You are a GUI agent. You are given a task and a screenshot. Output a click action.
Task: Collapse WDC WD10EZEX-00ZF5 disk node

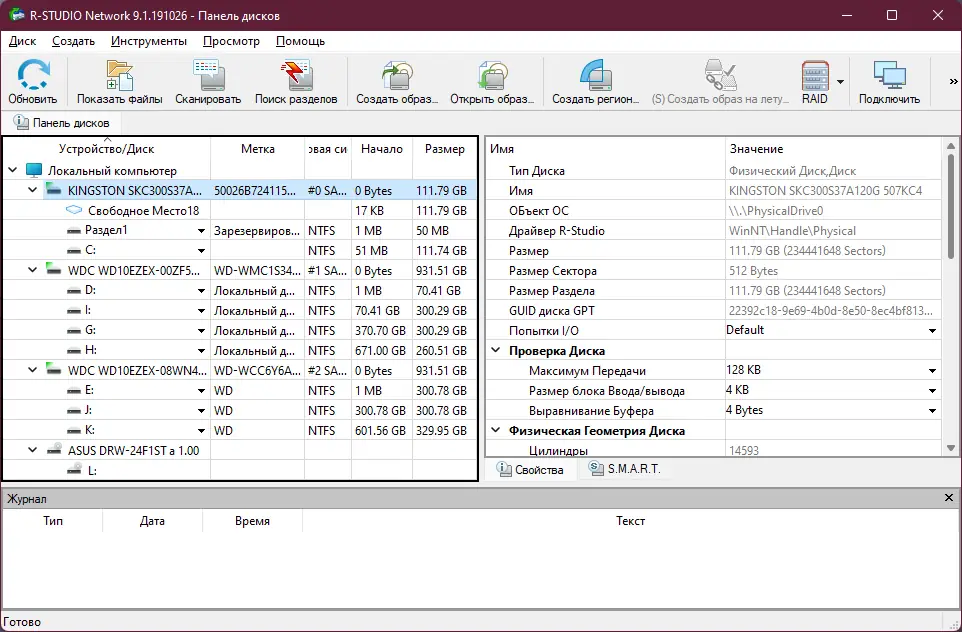click(33, 270)
